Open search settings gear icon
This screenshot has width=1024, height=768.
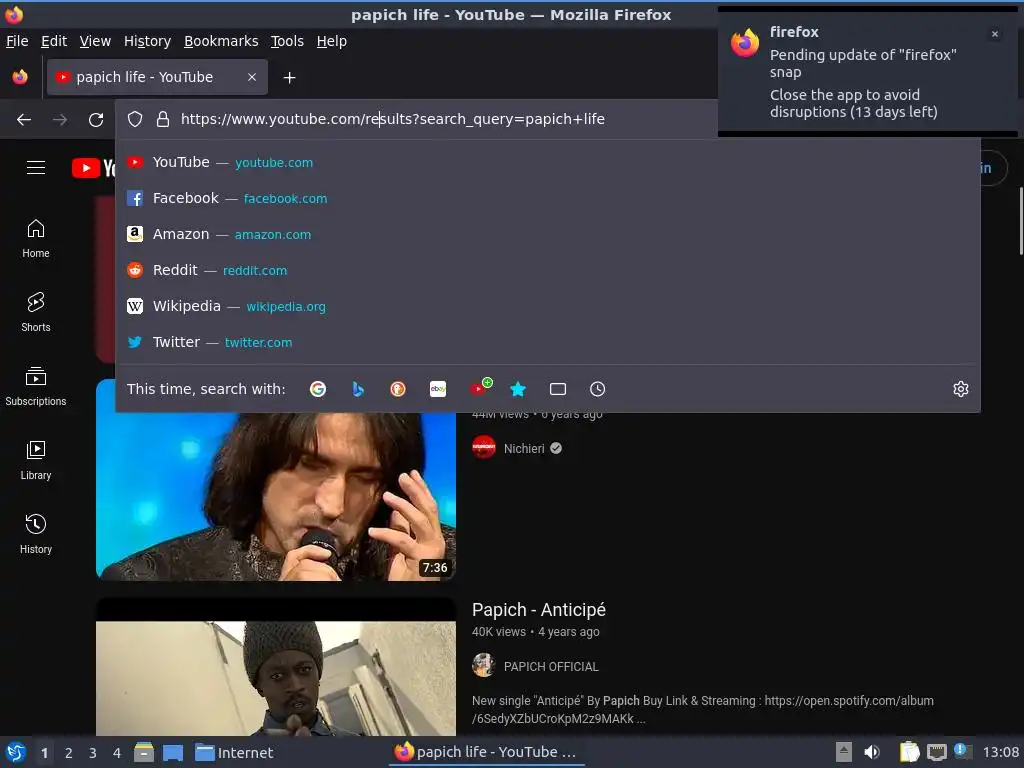(961, 389)
